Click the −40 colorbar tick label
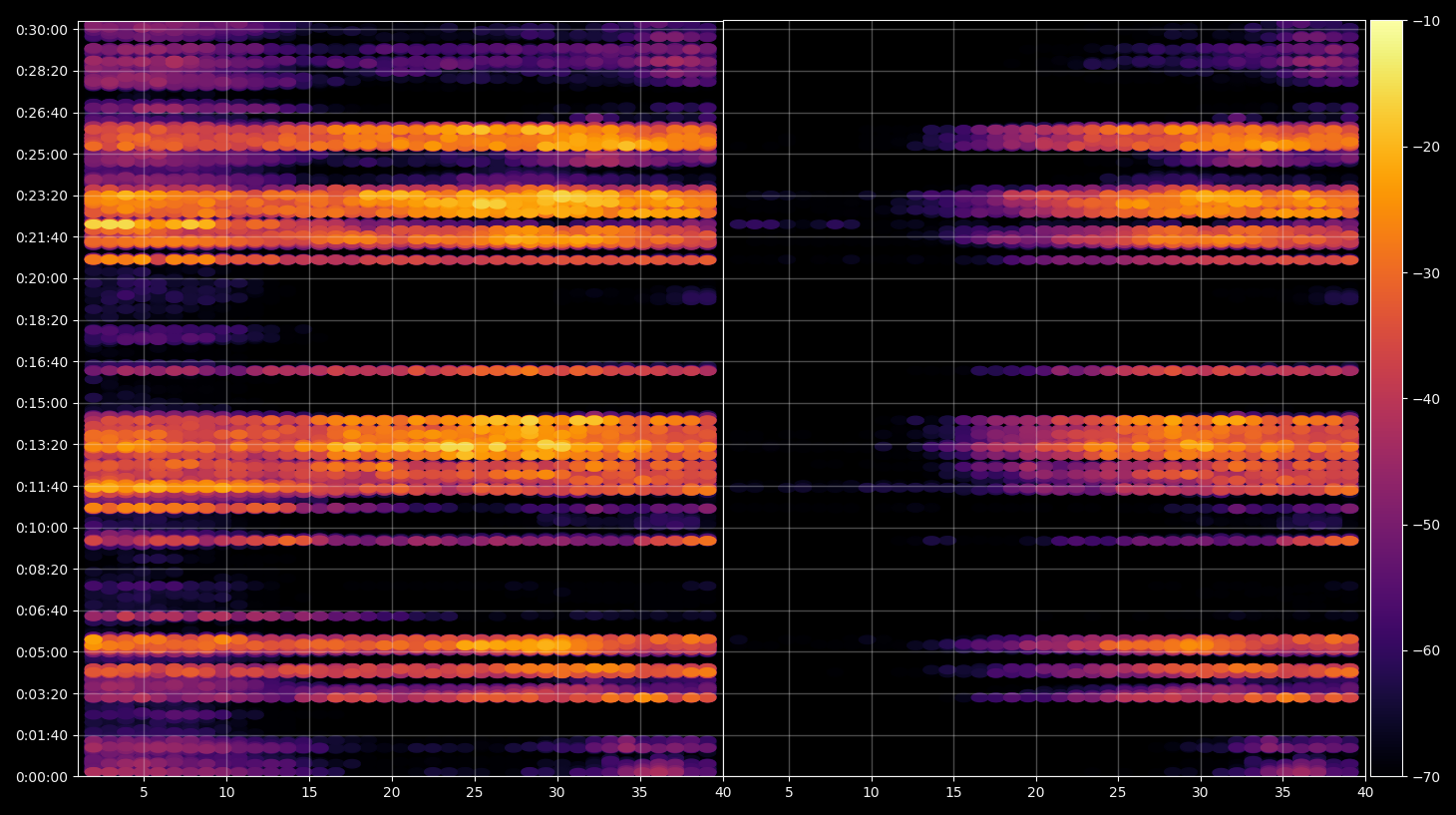The image size is (1456, 815). pyautogui.click(x=1426, y=399)
